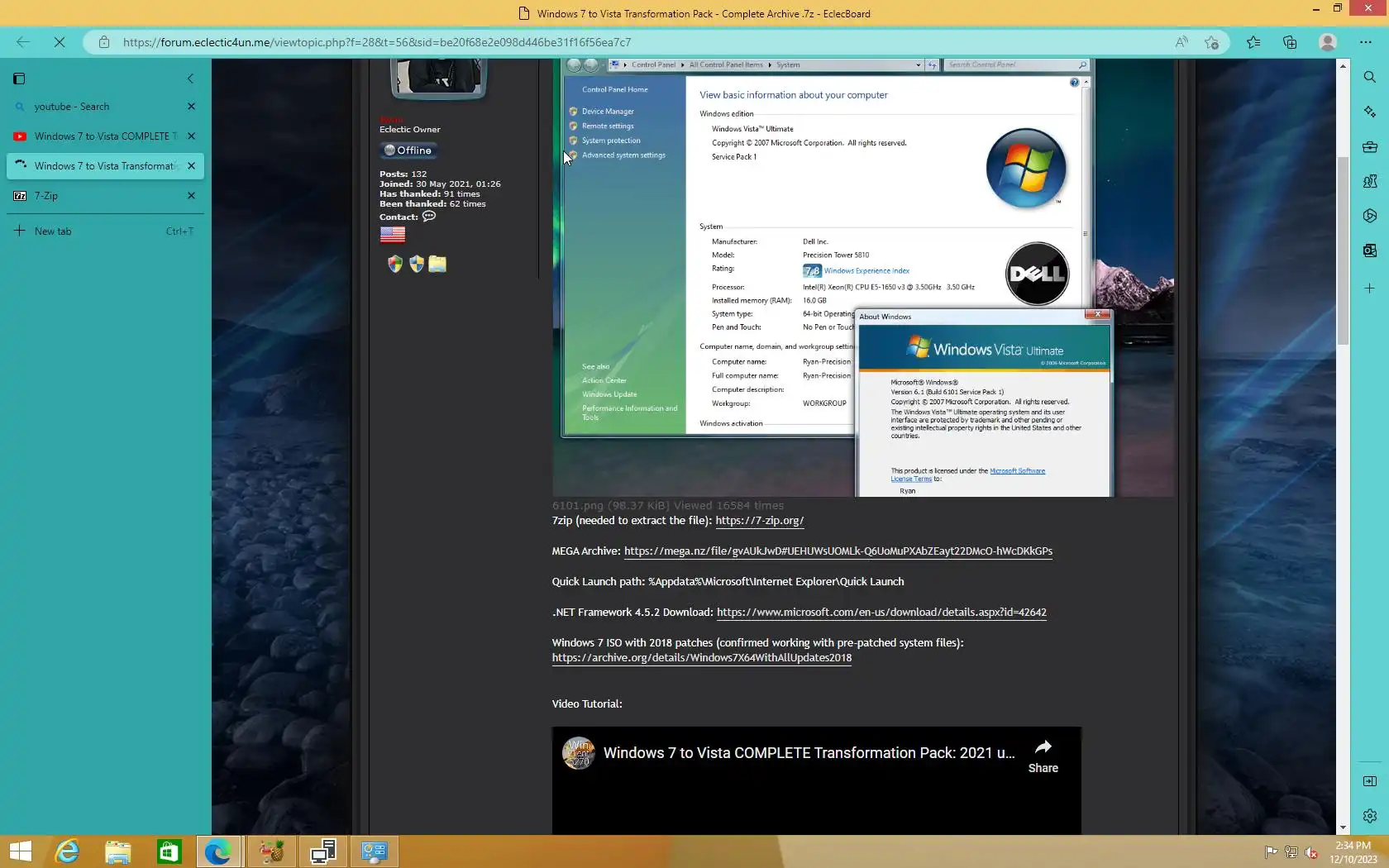This screenshot has height=868, width=1389.
Task: Open the Windows Start button
Action: click(20, 851)
